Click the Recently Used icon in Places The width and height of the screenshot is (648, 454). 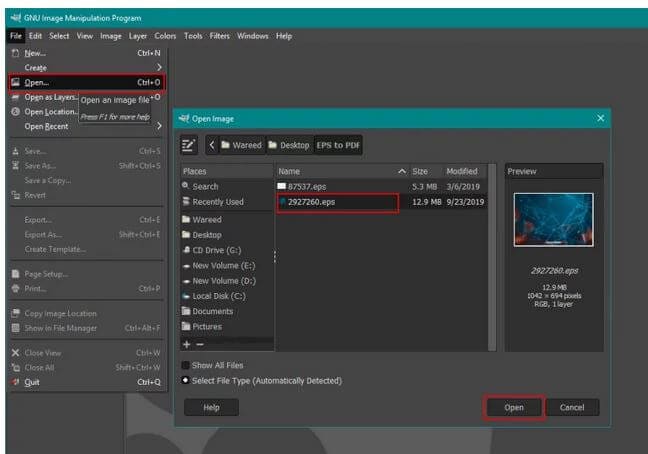point(186,201)
